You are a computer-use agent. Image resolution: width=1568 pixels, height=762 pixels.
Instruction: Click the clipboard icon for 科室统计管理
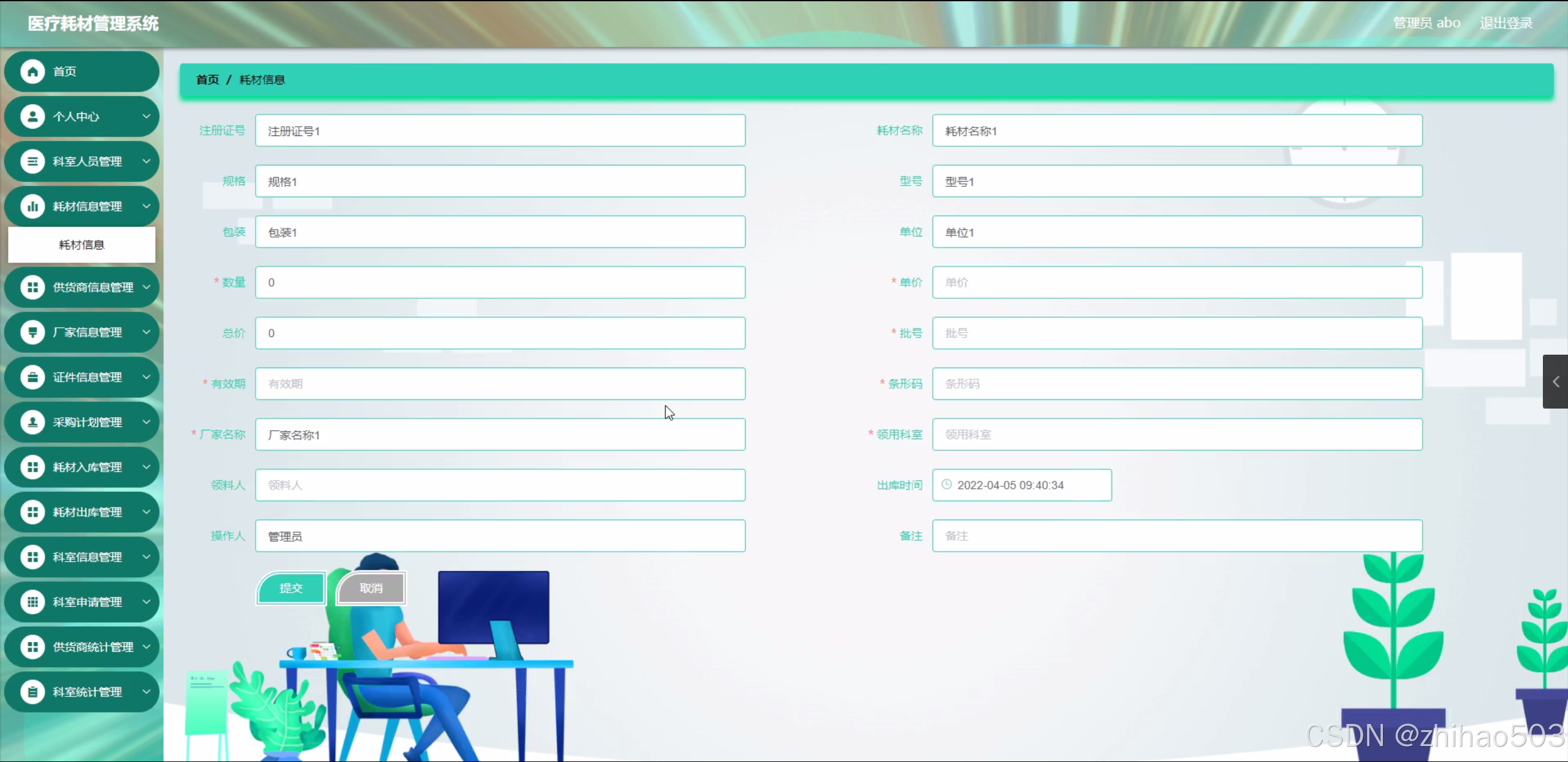tap(32, 692)
